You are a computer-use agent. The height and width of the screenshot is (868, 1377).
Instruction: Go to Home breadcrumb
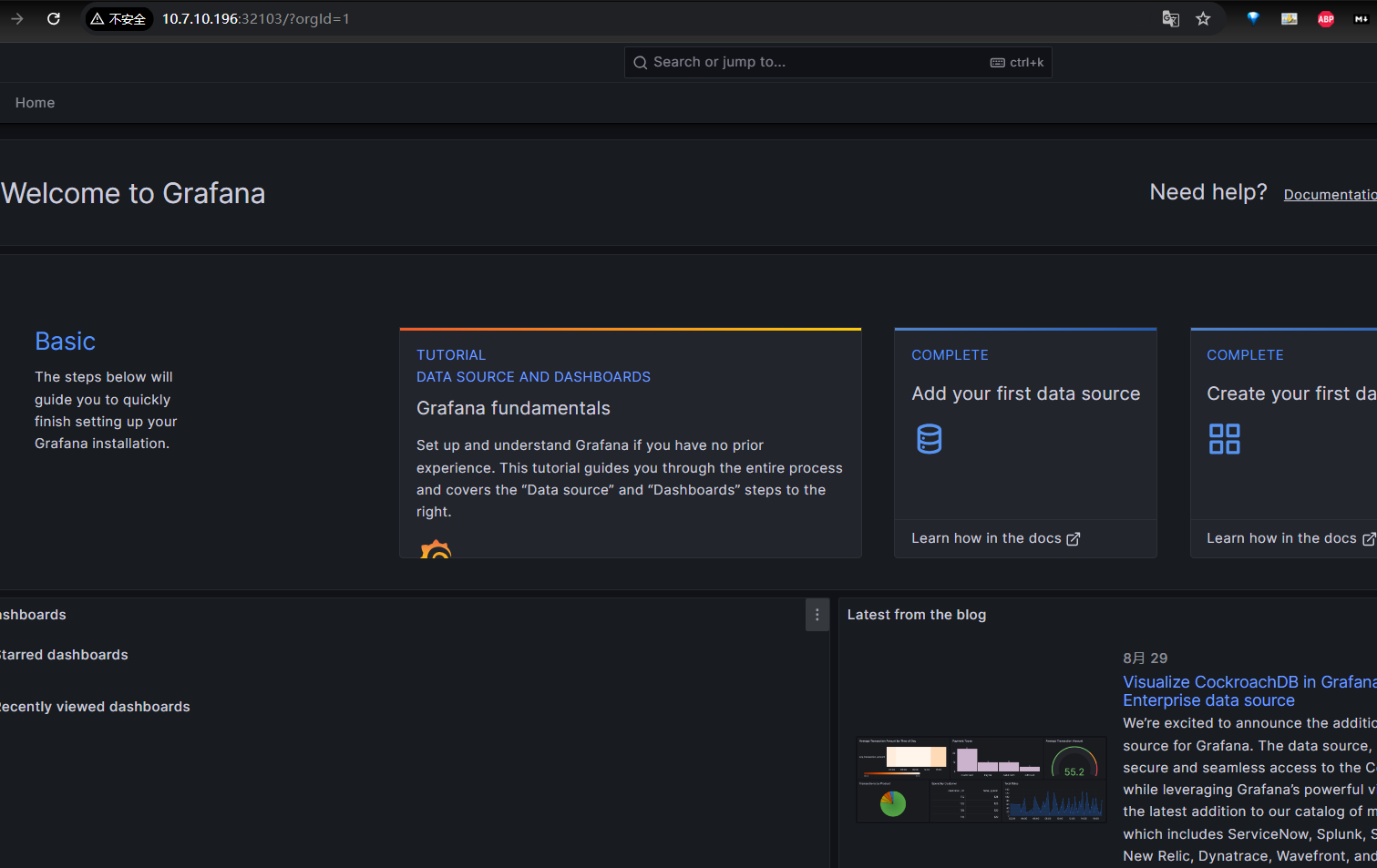pos(35,103)
